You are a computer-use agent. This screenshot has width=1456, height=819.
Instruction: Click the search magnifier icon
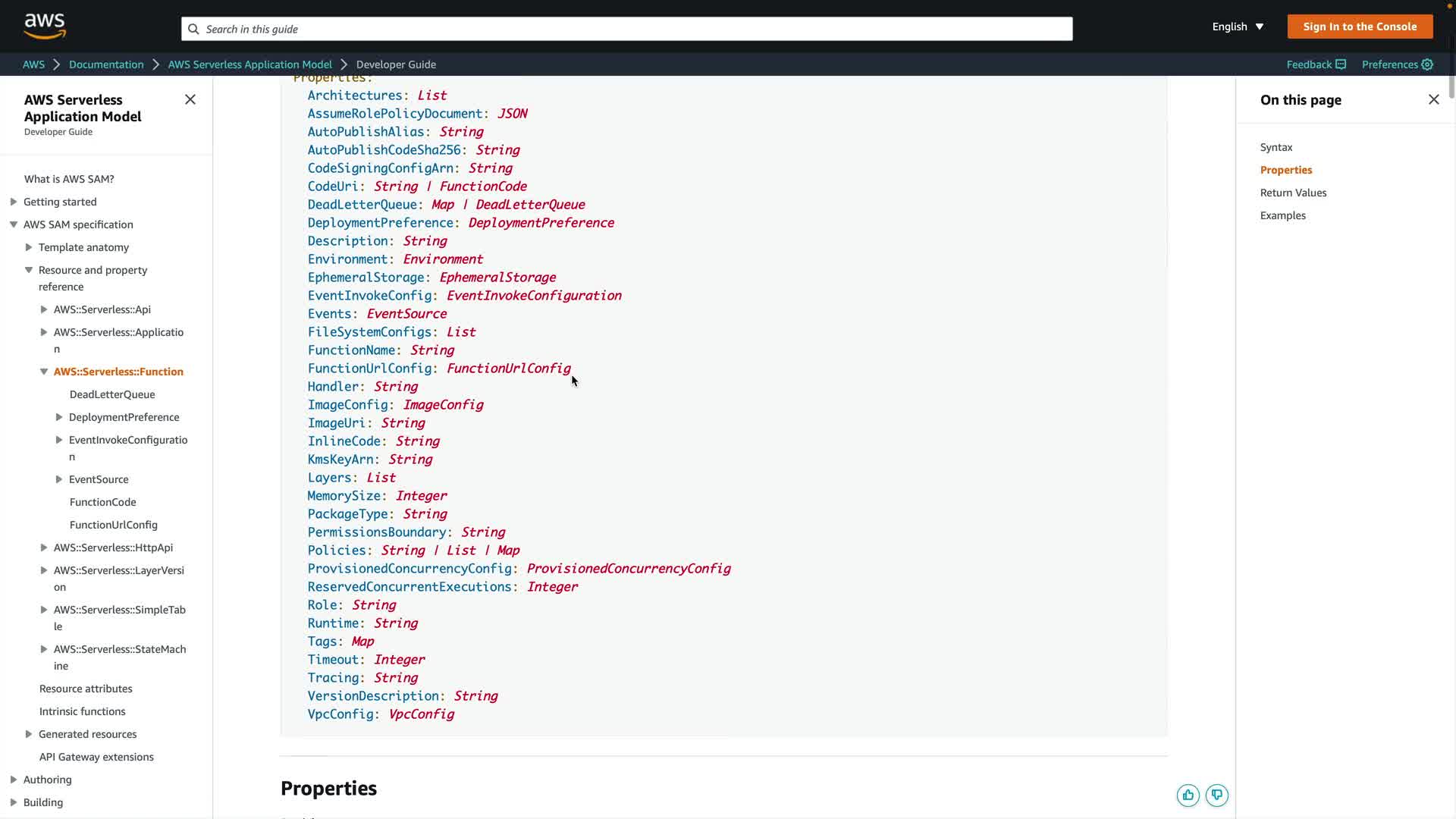(193, 29)
